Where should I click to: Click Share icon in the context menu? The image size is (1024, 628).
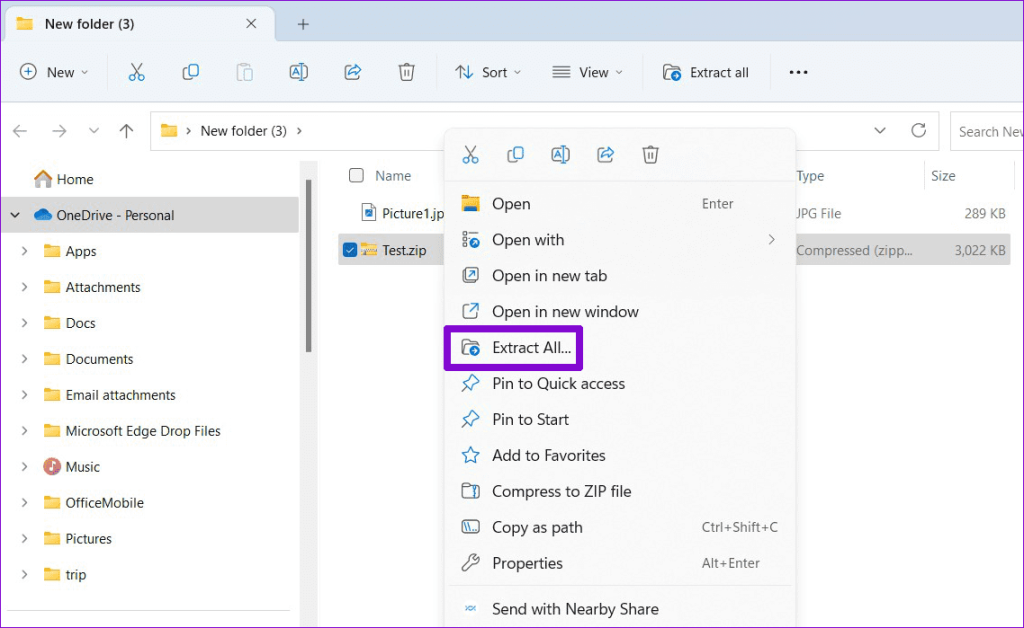click(x=605, y=155)
